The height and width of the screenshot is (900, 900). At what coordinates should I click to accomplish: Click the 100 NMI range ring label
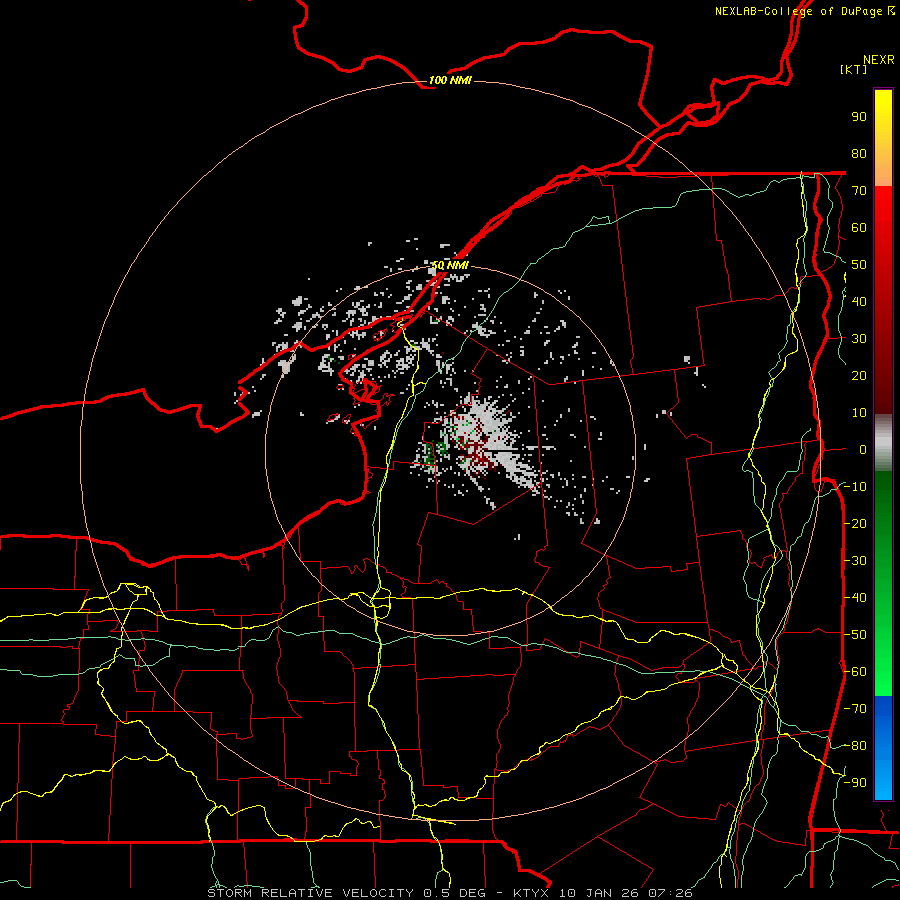coord(450,80)
